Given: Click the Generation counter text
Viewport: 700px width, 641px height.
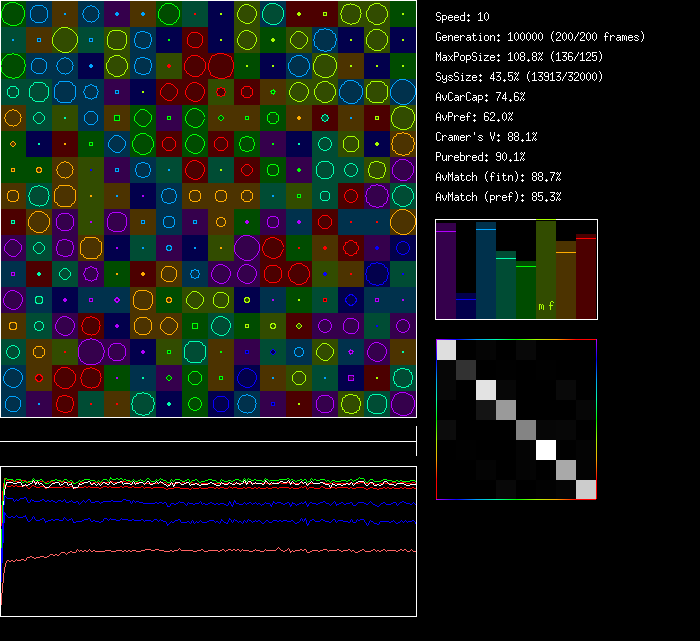Looking at the screenshot, I should (x=540, y=37).
